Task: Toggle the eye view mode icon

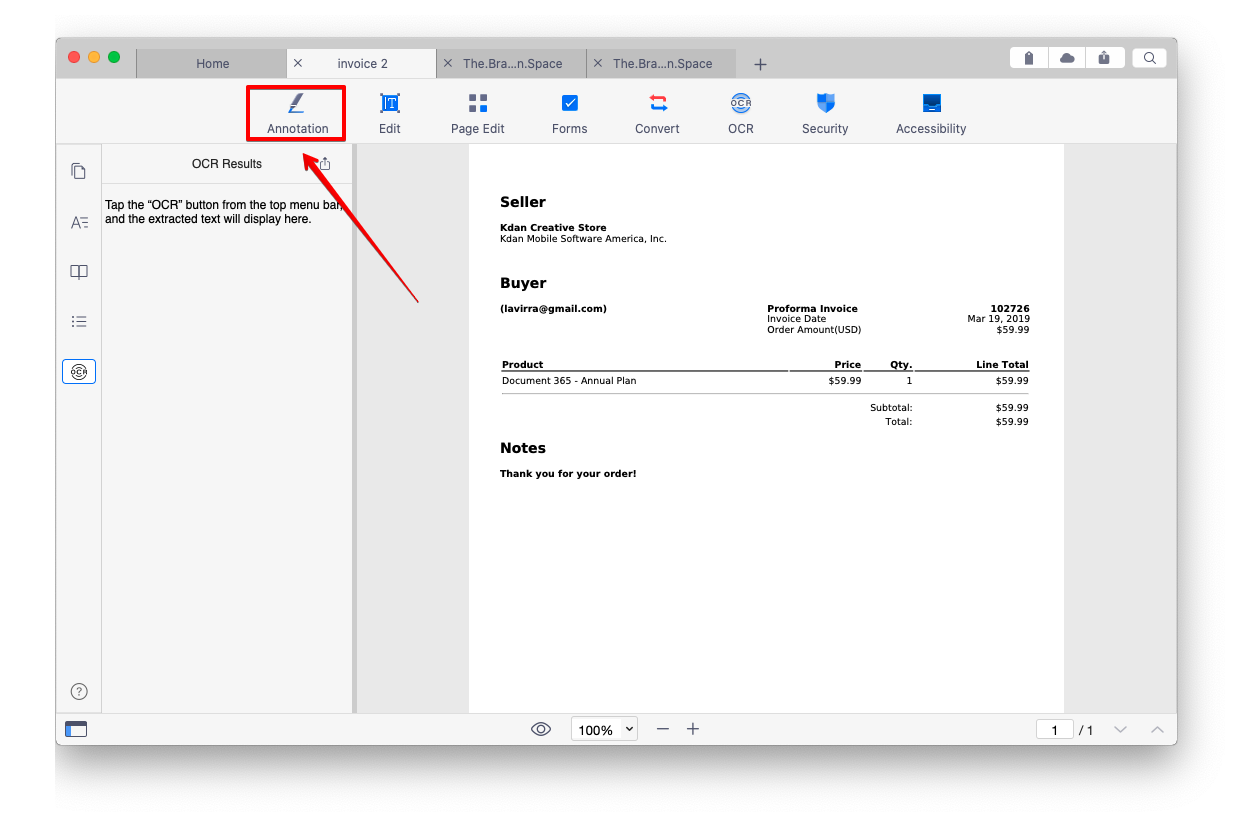Action: pos(541,729)
